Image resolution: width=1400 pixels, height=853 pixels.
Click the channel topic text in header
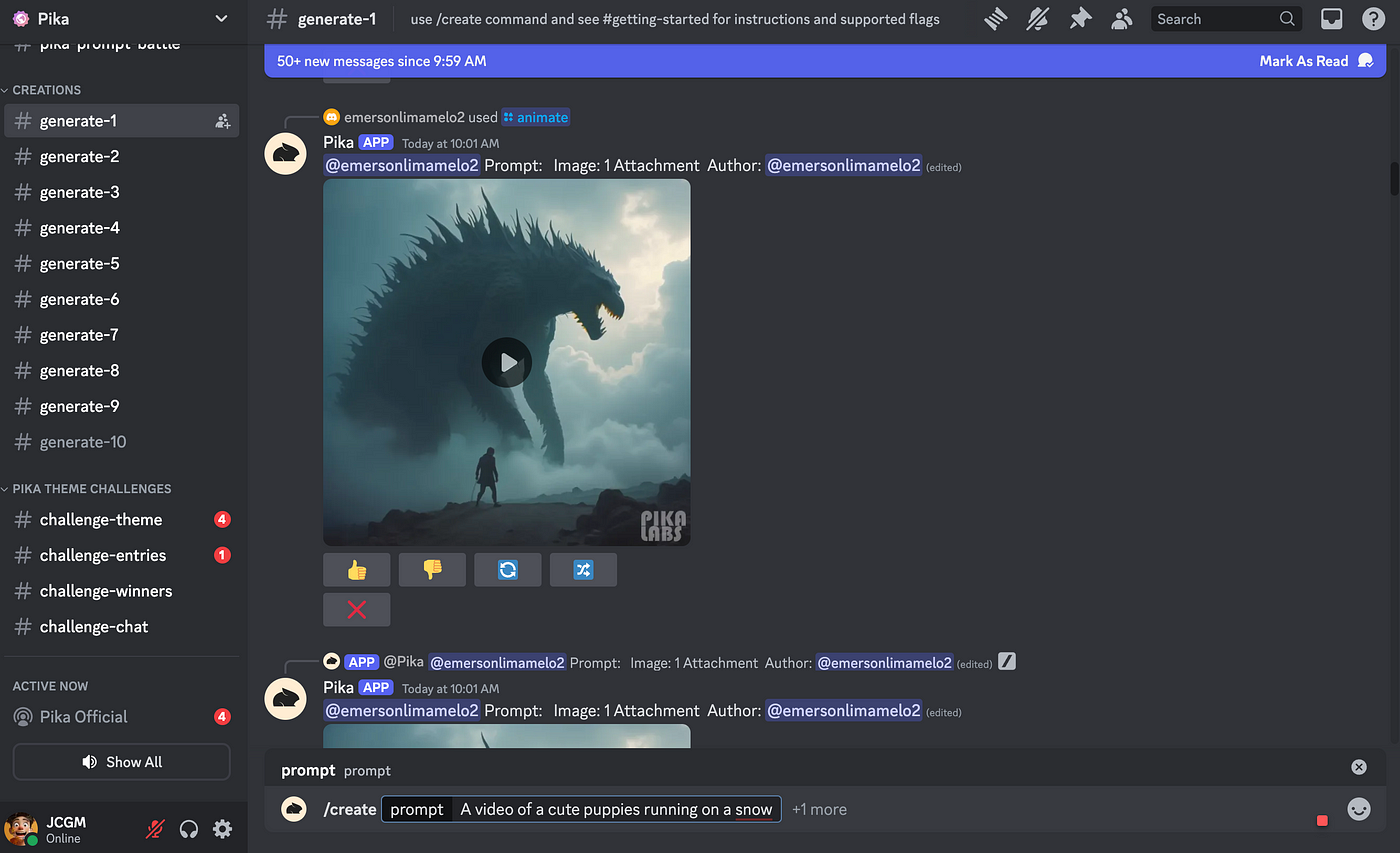pyautogui.click(x=675, y=19)
